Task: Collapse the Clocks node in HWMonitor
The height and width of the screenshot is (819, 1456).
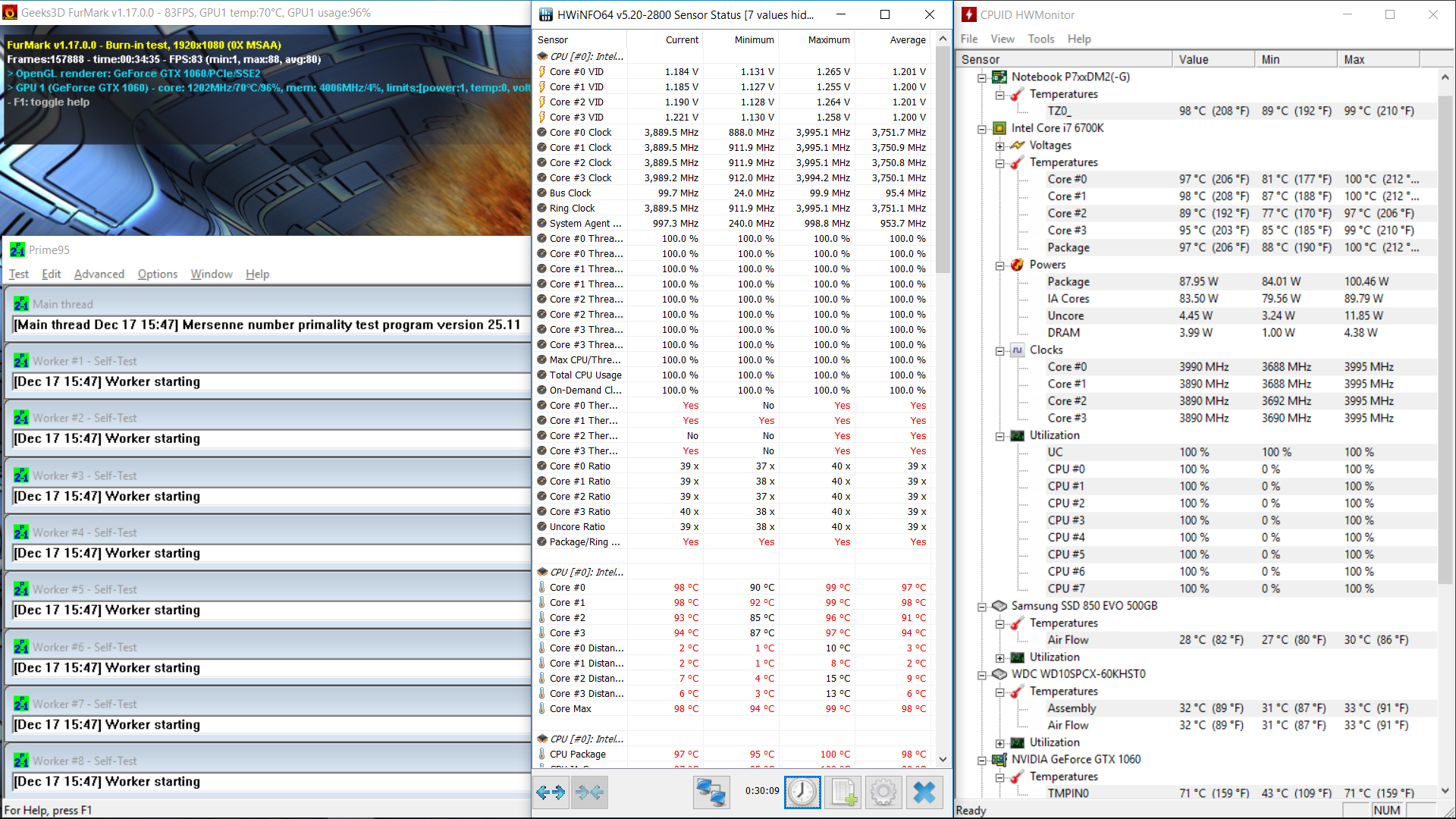Action: (x=999, y=350)
